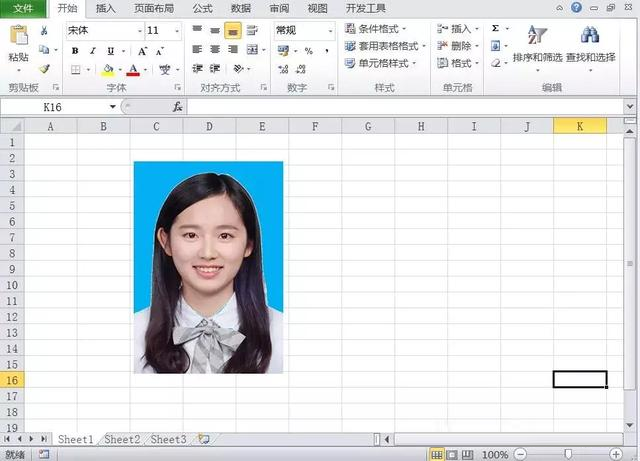This screenshot has width=640, height=461.
Task: Switch to the 插入 (Insert) ribbon tab
Action: pyautogui.click(x=105, y=8)
